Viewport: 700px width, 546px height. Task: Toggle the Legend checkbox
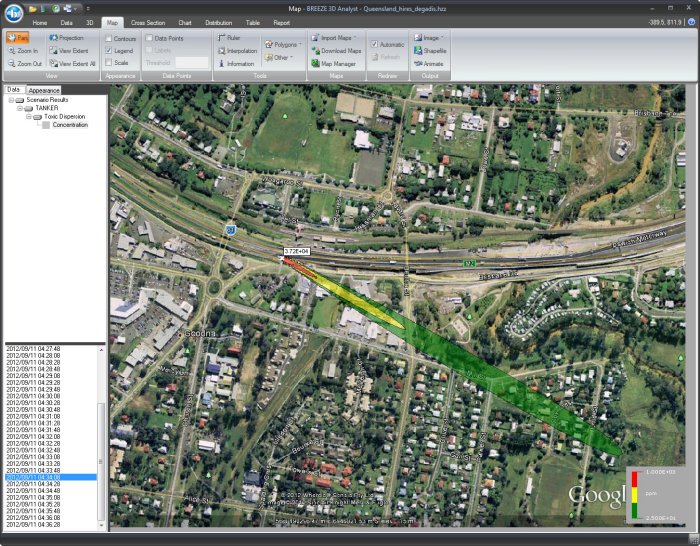pos(109,50)
